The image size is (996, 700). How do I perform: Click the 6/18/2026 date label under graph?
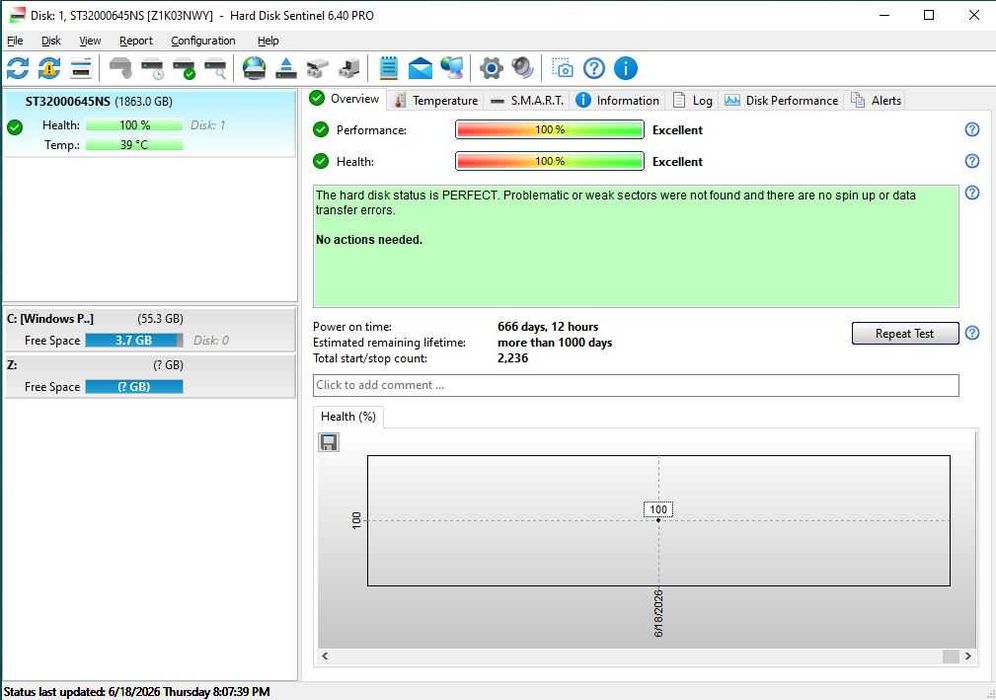(x=658, y=613)
